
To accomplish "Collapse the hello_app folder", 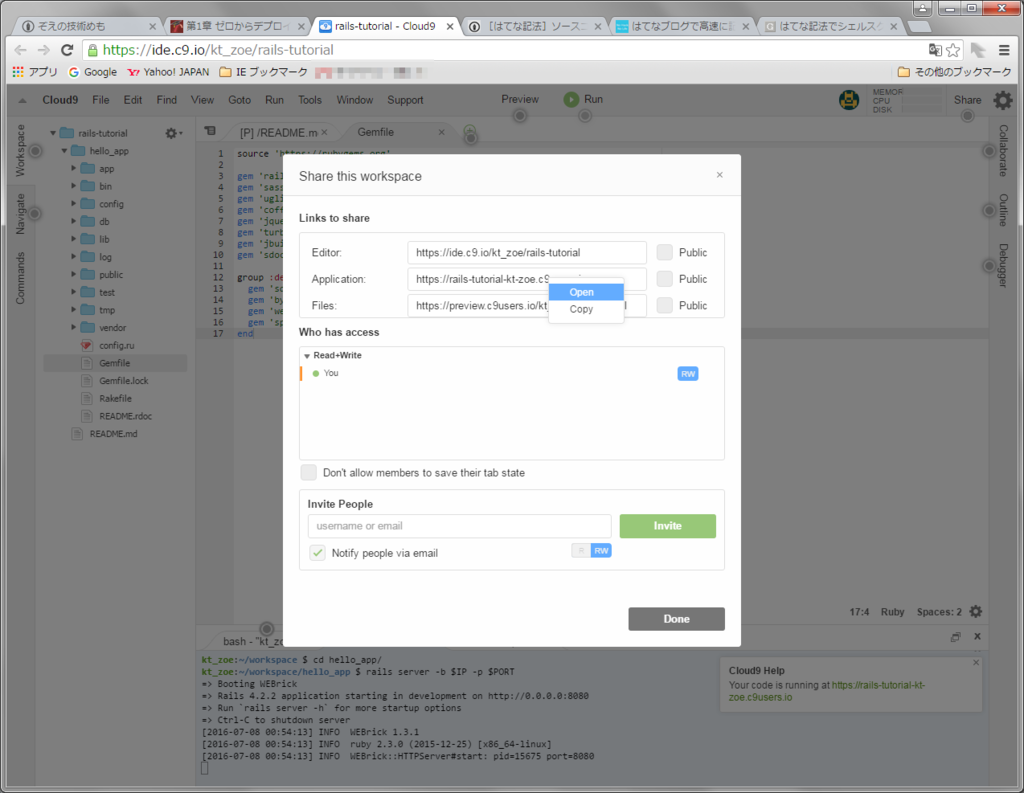I will click(64, 151).
